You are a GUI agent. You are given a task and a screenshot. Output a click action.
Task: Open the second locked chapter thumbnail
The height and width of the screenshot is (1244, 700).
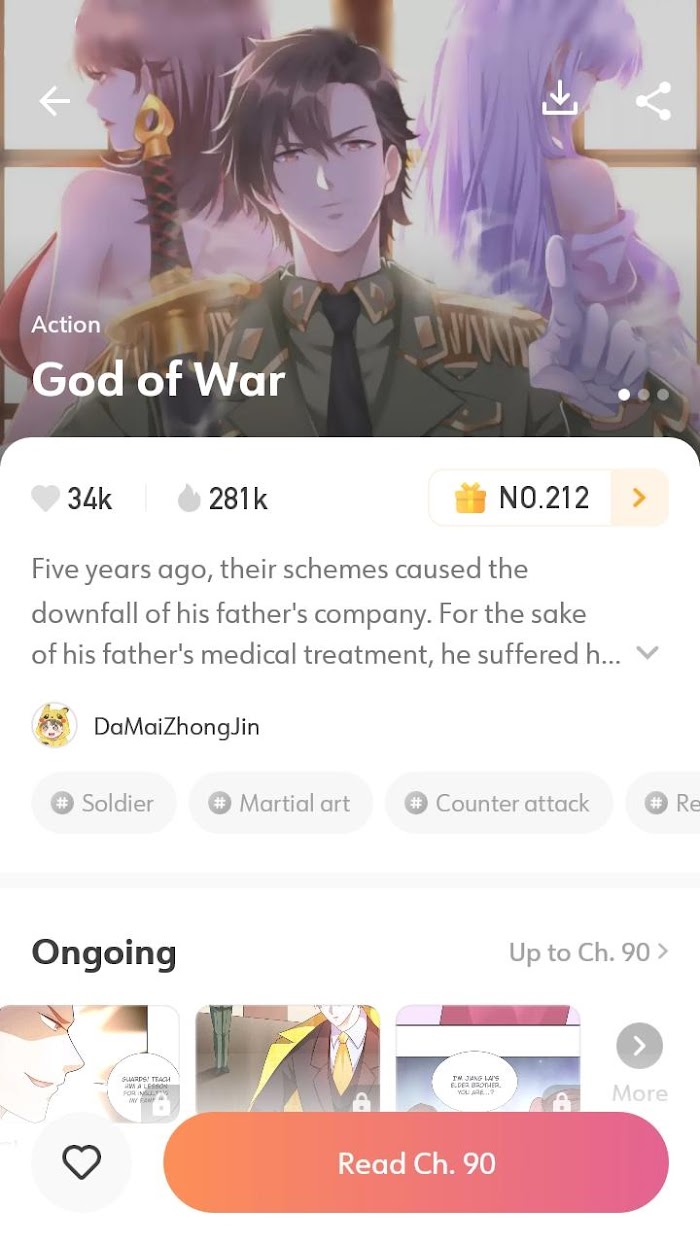point(288,1062)
